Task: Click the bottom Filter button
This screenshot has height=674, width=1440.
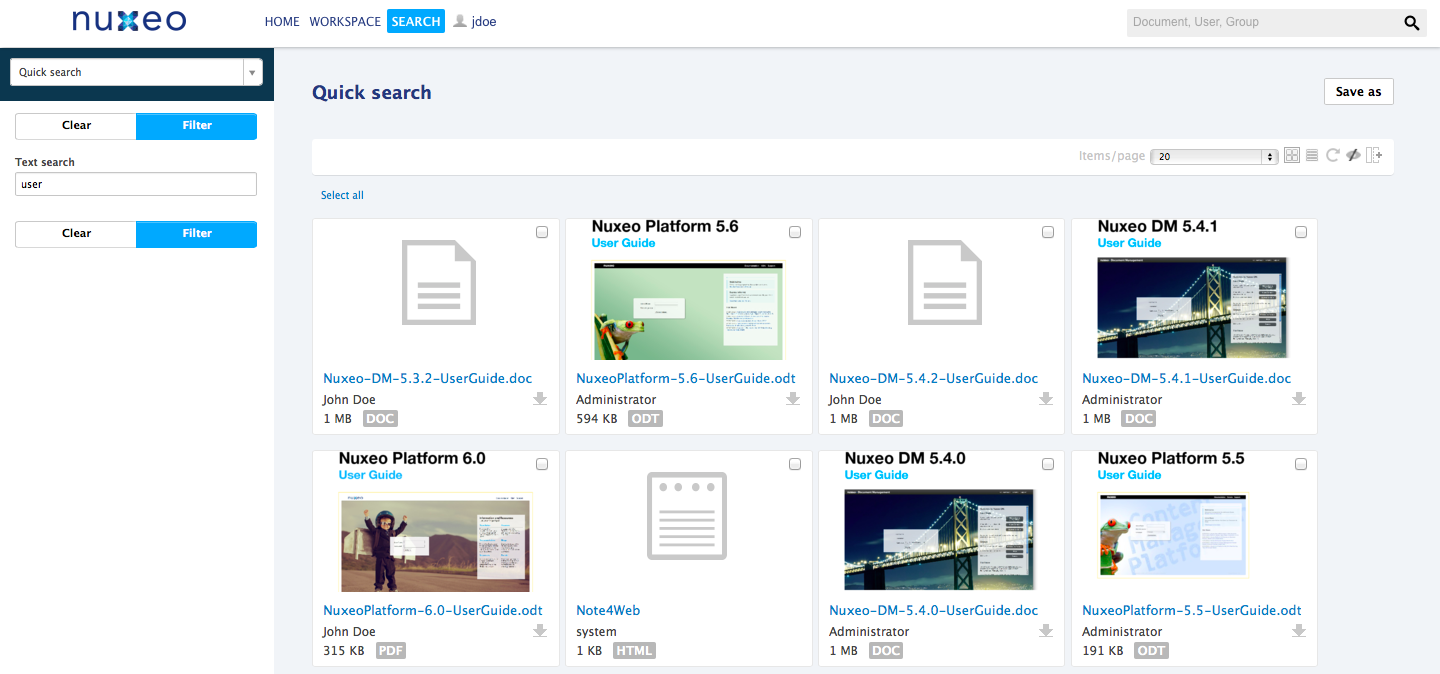Action: [197, 233]
